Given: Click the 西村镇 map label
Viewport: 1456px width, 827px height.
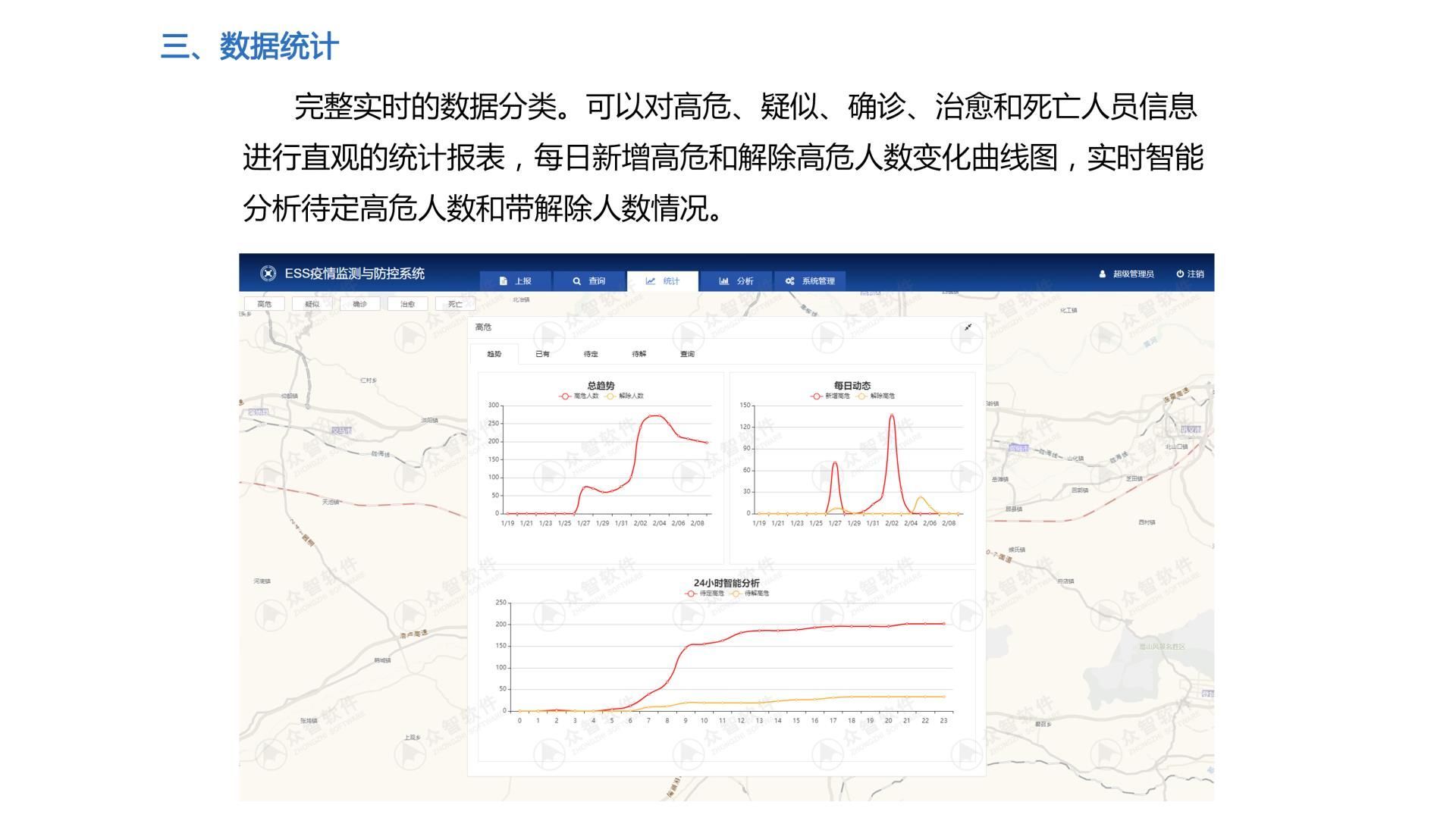Looking at the screenshot, I should coord(1147,522).
